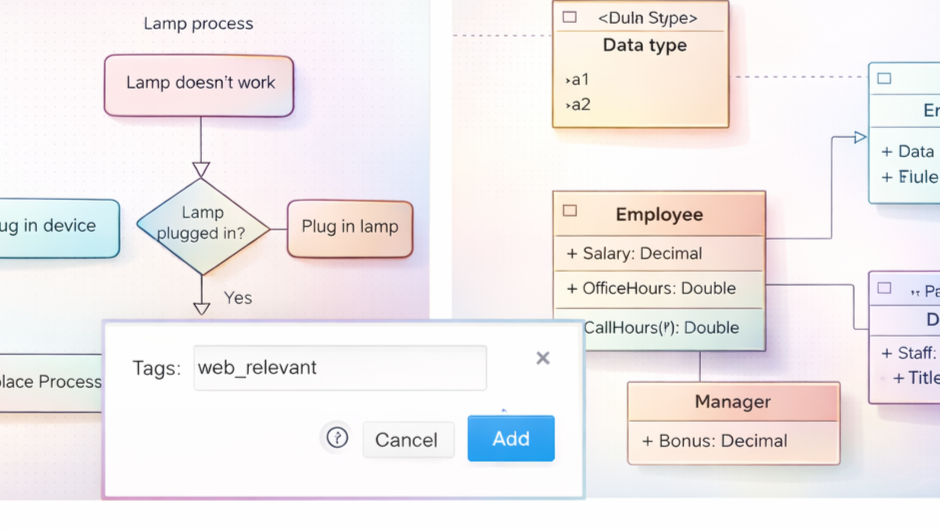Click the Add button

point(510,439)
